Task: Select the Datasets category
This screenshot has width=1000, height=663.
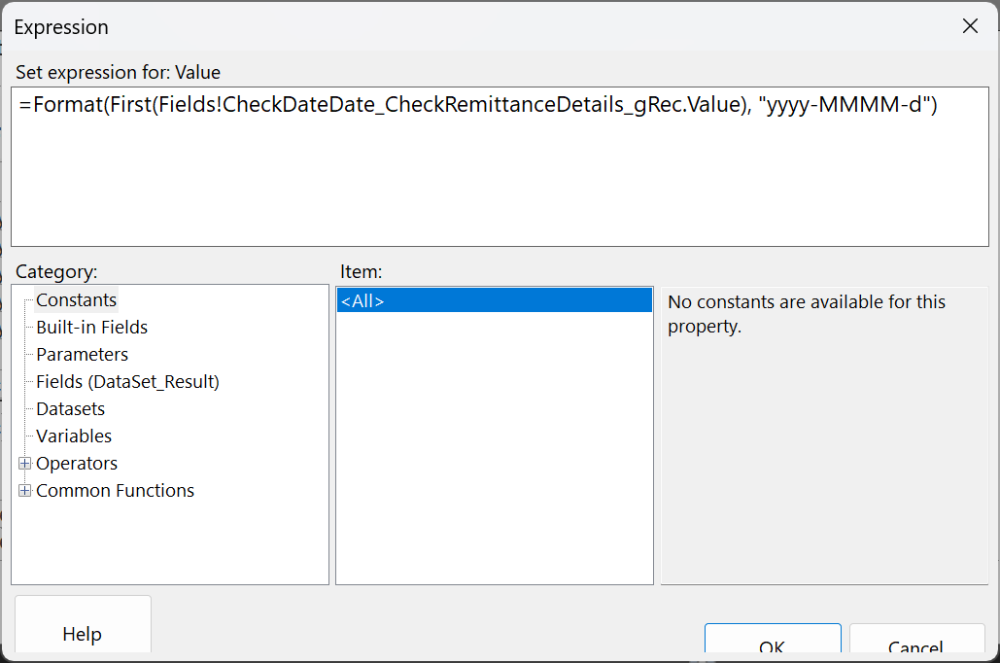Action: (x=70, y=408)
